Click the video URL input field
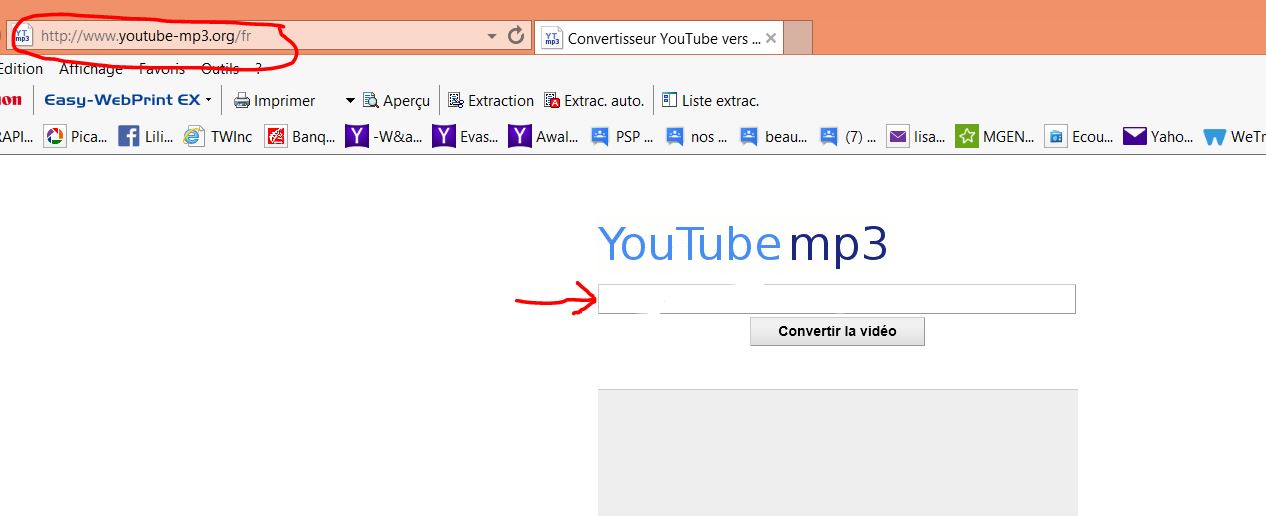This screenshot has height=516, width=1266. click(x=836, y=299)
